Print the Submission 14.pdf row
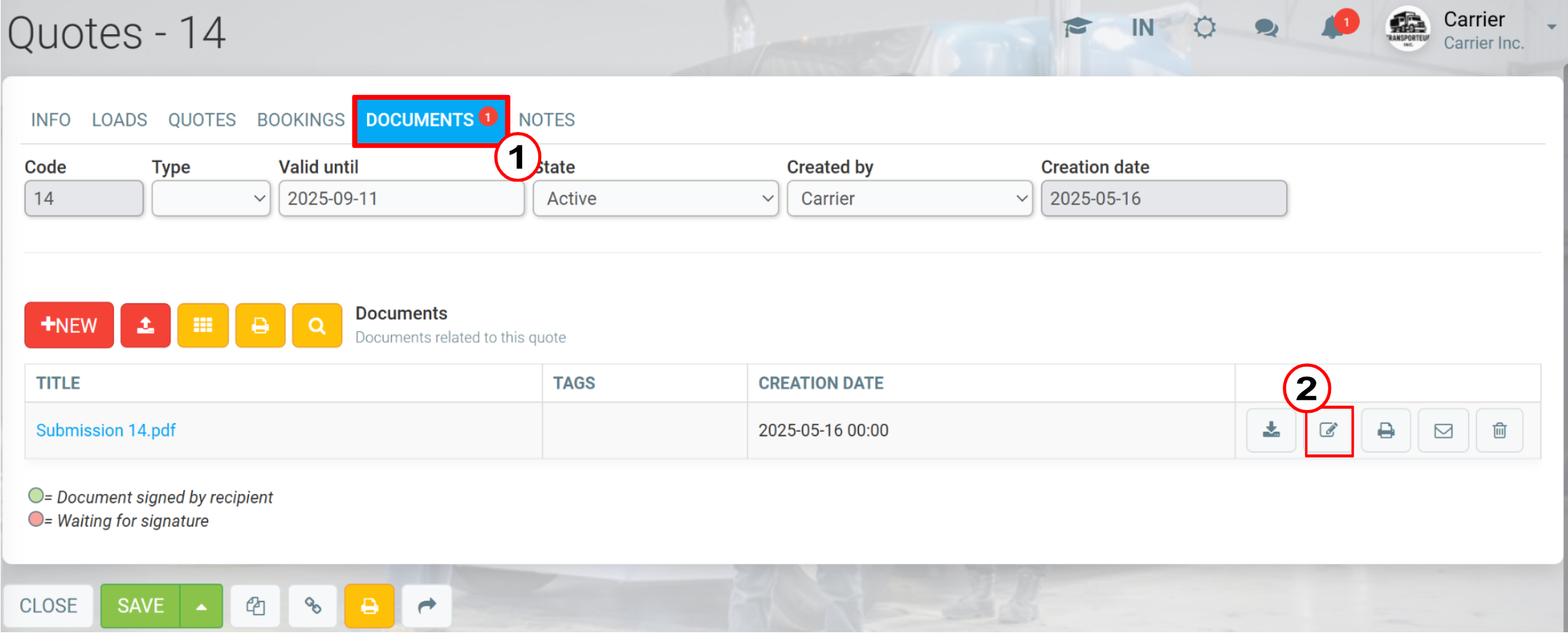1568x635 pixels. pyautogui.click(x=1386, y=430)
